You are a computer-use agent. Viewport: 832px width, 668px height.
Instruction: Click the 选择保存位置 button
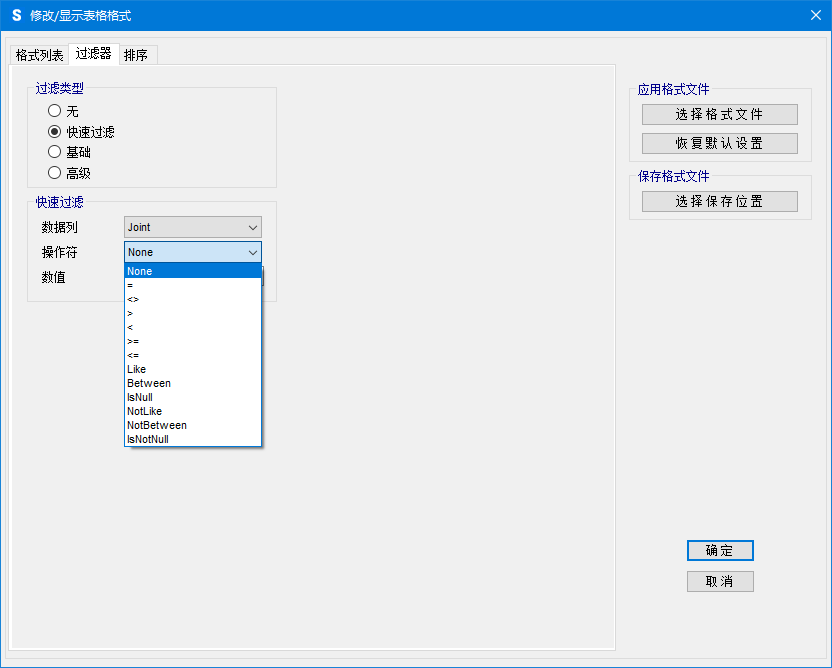pyautogui.click(x=719, y=201)
